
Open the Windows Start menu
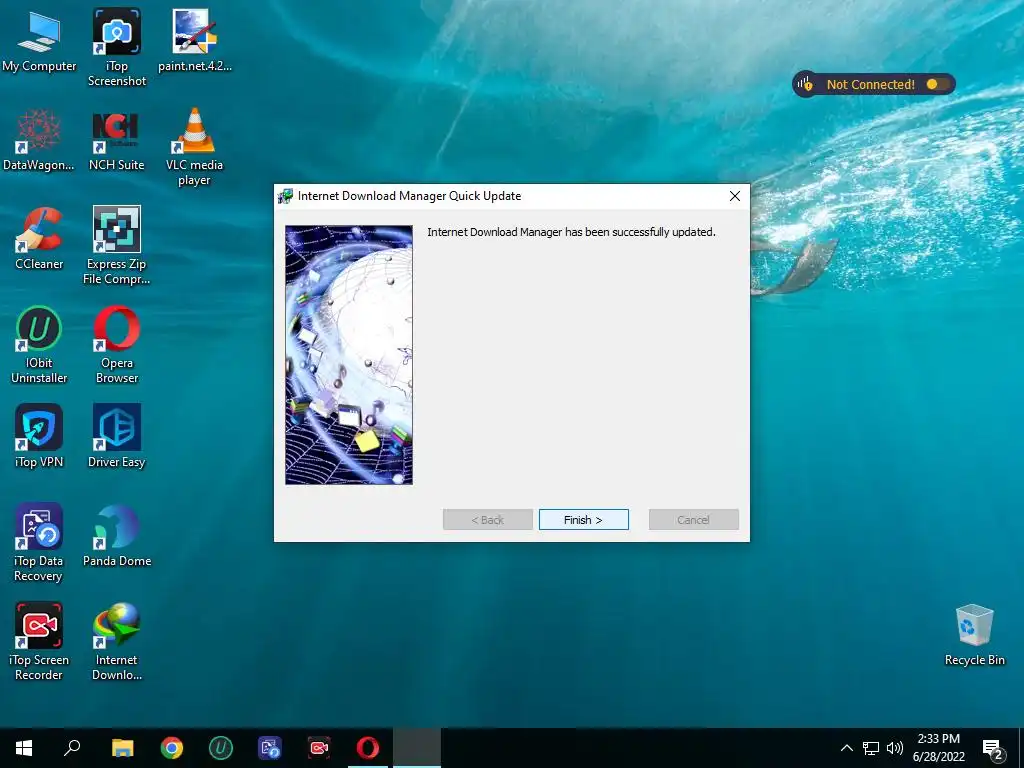pyautogui.click(x=24, y=748)
